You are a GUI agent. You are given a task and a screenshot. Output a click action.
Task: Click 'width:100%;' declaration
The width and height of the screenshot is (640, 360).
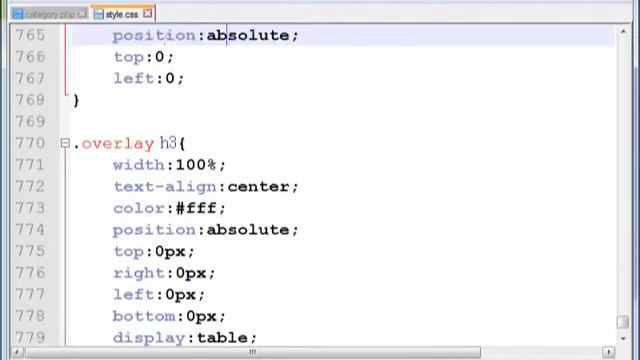pos(169,165)
